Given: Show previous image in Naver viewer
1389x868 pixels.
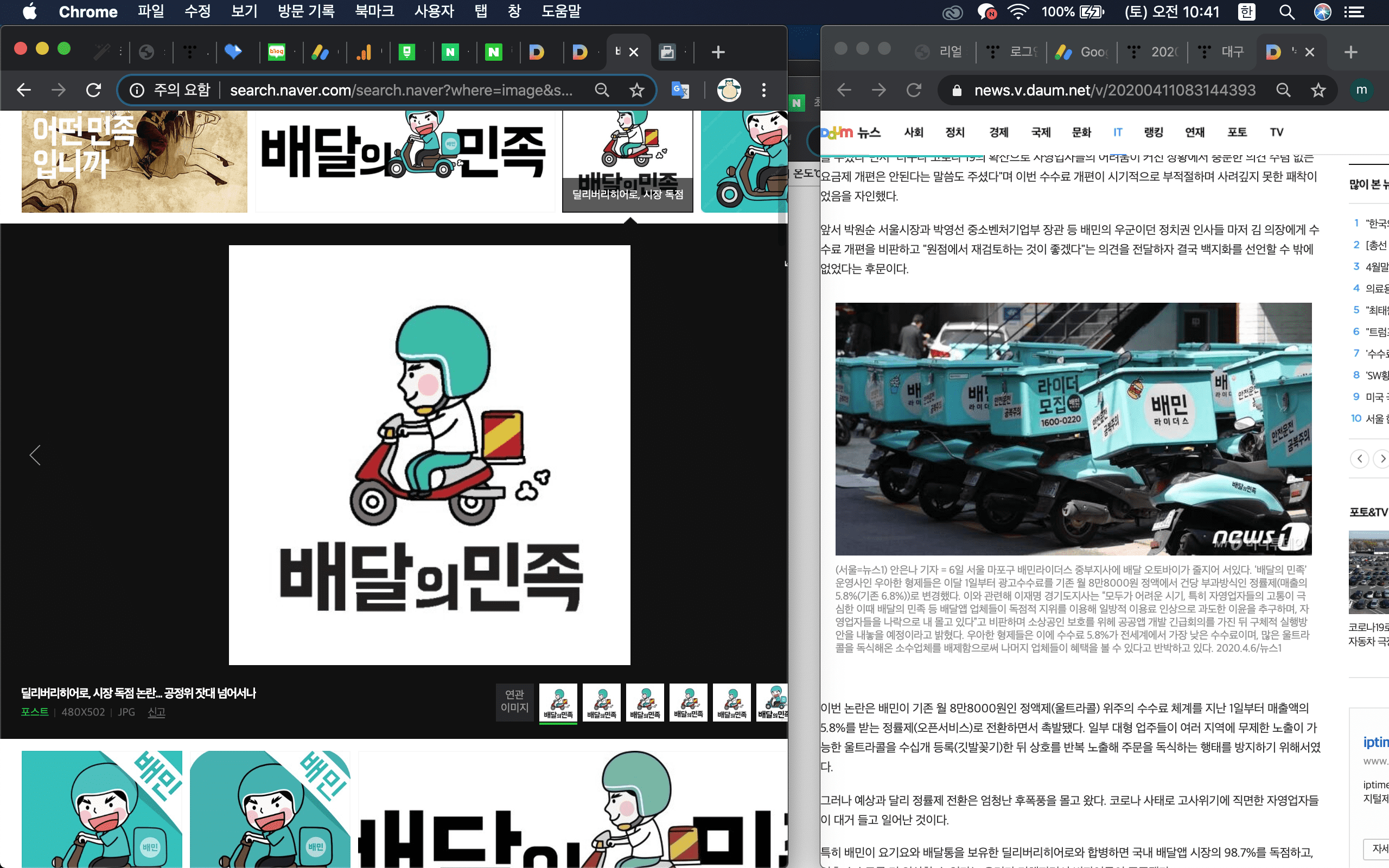Looking at the screenshot, I should click(x=35, y=455).
